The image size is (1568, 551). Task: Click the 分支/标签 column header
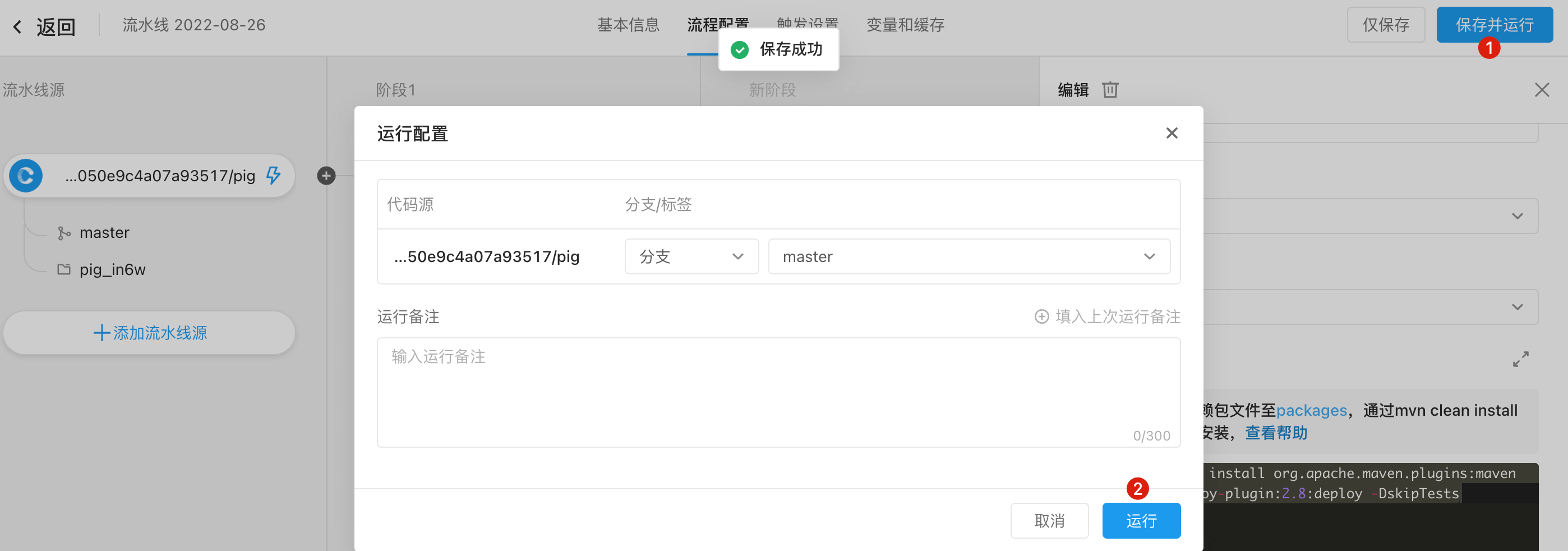658,205
